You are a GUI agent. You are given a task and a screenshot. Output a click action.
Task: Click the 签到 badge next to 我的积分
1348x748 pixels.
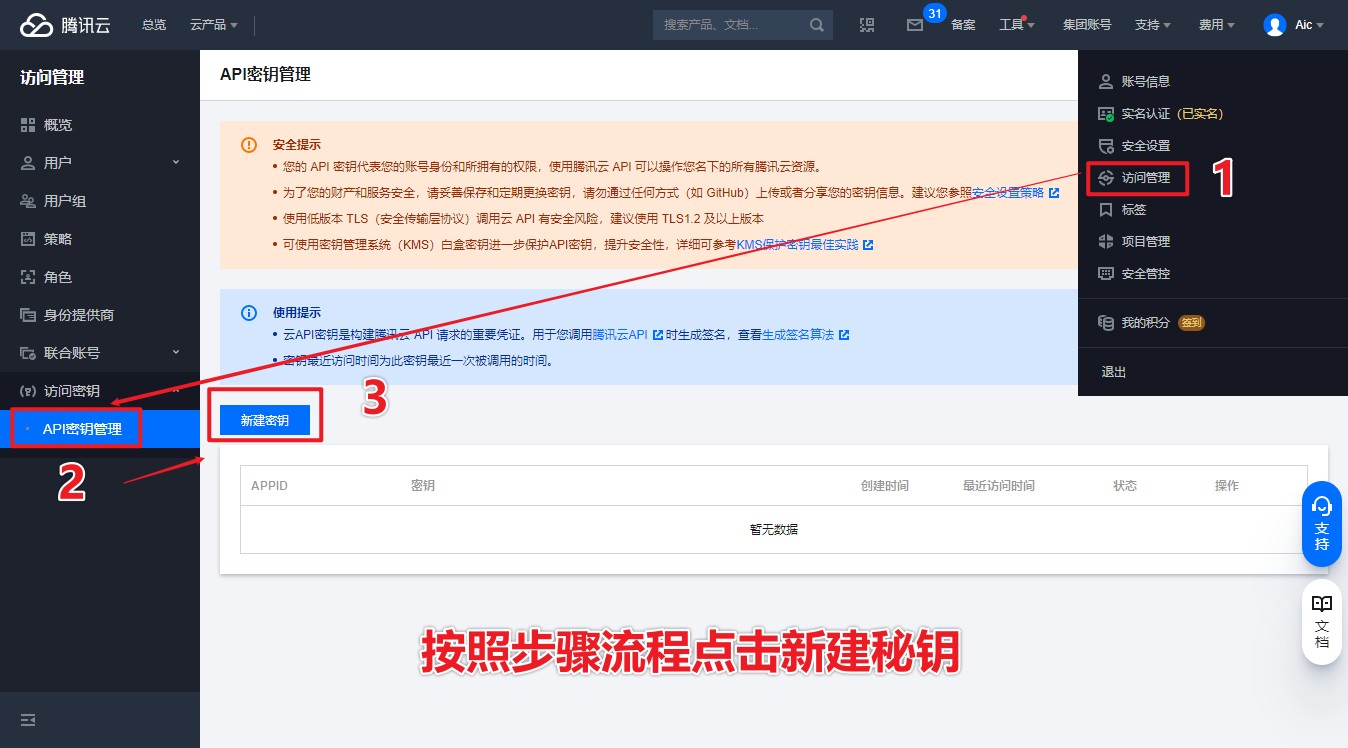(1191, 323)
